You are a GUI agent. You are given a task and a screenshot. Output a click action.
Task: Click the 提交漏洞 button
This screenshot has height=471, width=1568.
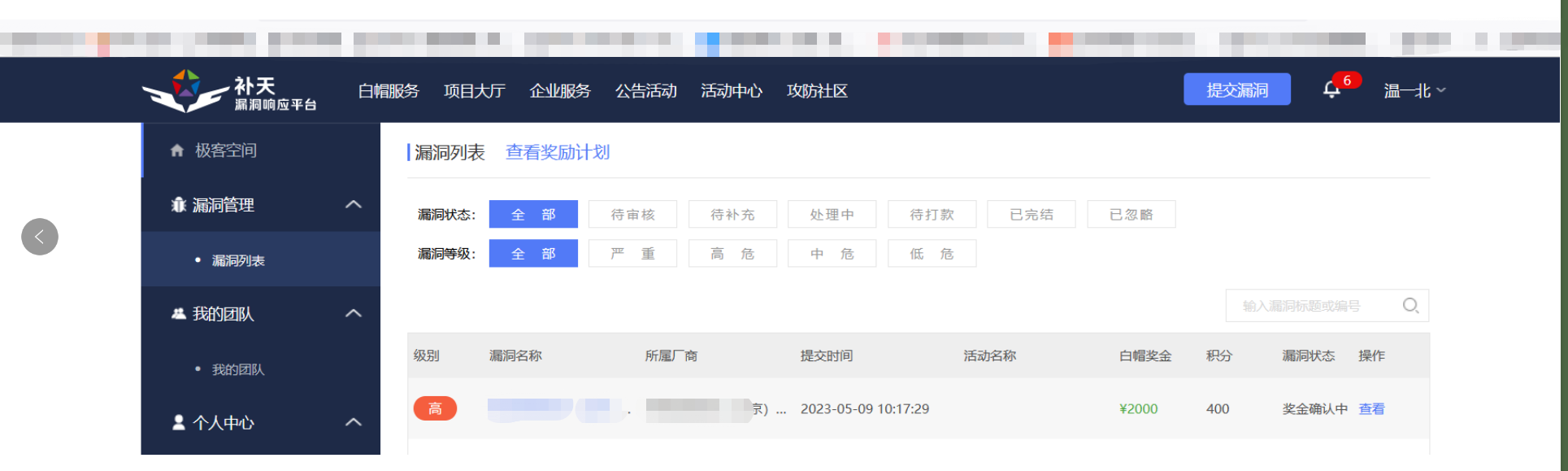[x=1237, y=89]
